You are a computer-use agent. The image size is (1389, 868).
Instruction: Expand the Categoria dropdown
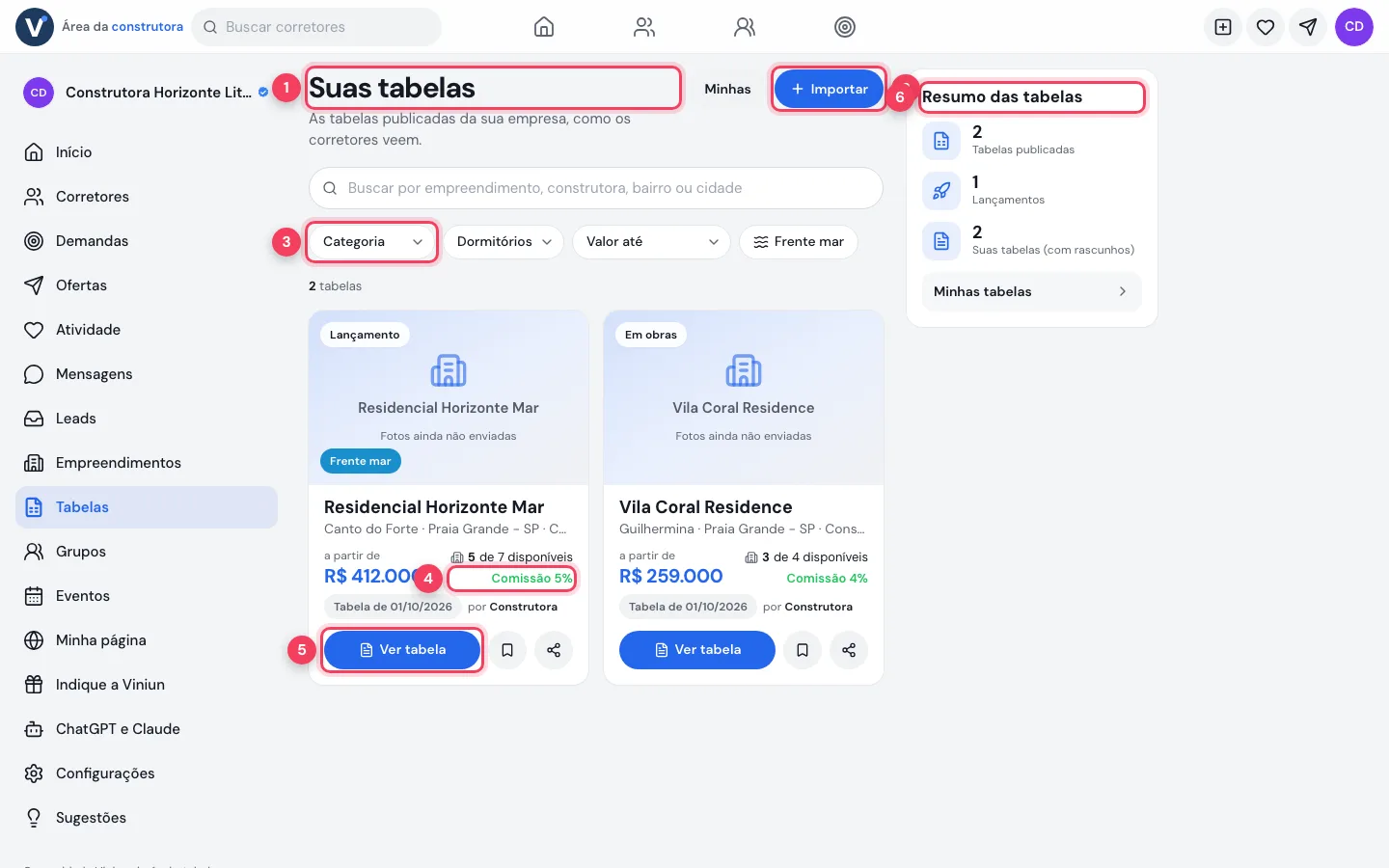372,242
